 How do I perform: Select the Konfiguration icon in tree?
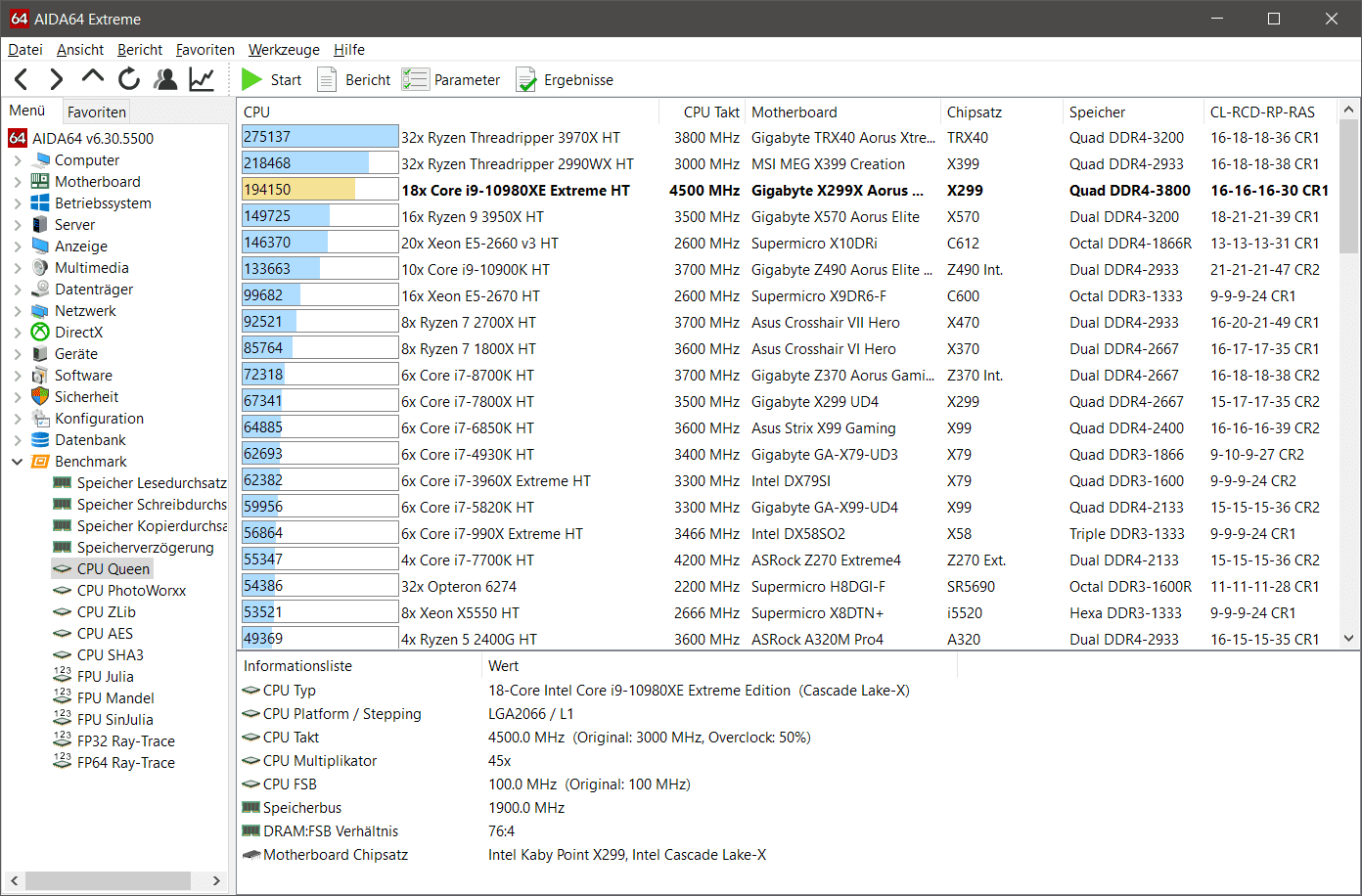pyautogui.click(x=40, y=419)
